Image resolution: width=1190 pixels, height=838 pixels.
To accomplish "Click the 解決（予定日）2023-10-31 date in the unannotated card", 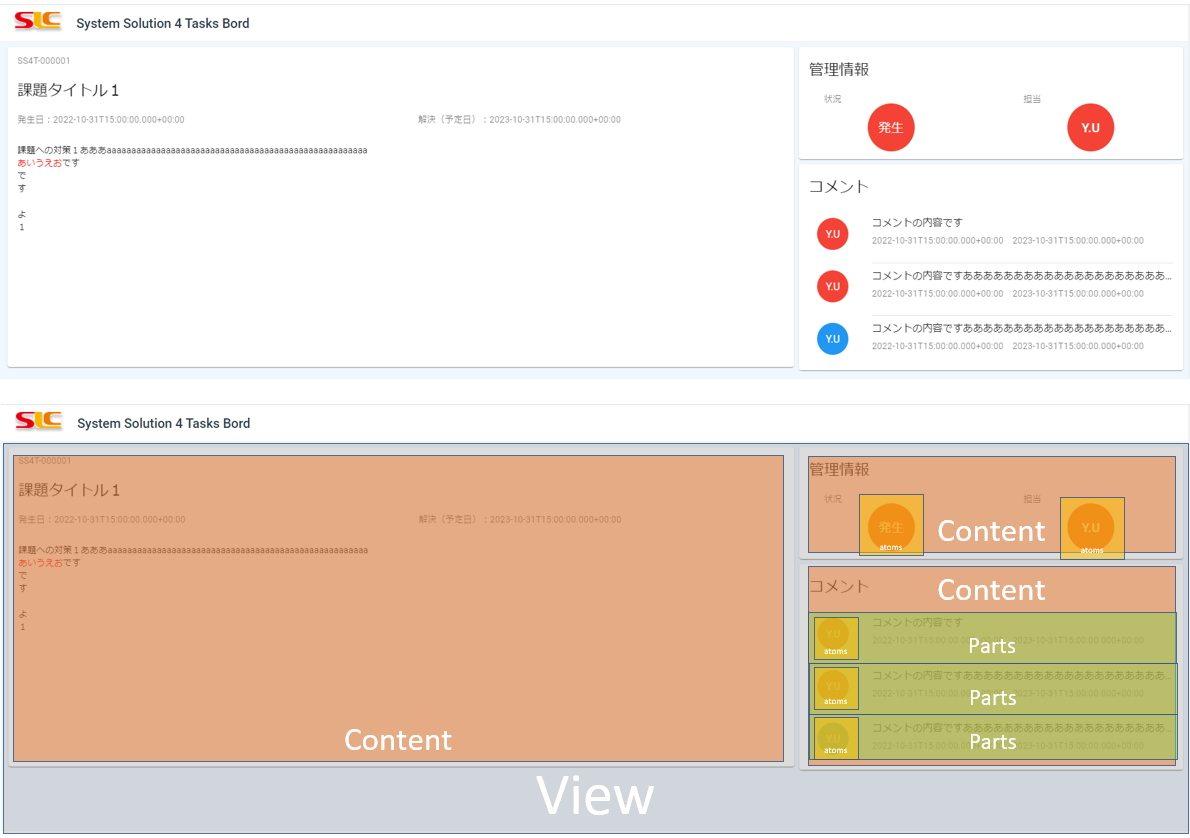I will point(519,120).
